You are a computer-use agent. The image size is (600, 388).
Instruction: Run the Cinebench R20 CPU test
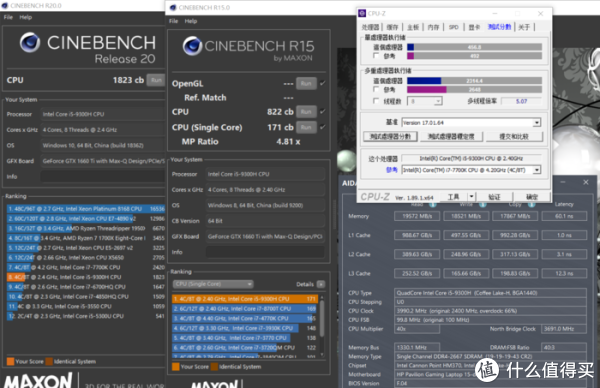[x=156, y=80]
